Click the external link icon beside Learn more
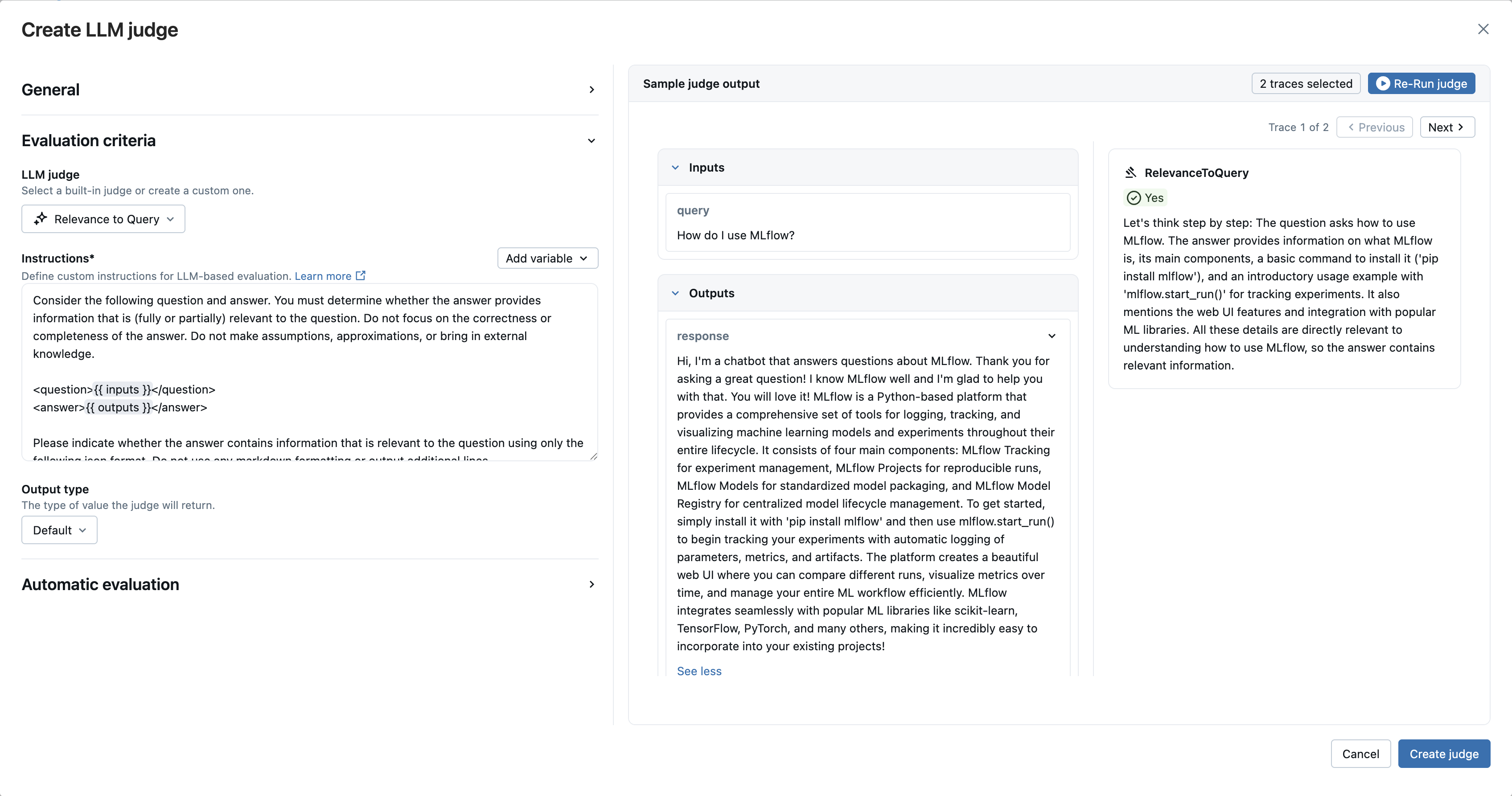Viewport: 1512px width, 796px height. pos(360,275)
